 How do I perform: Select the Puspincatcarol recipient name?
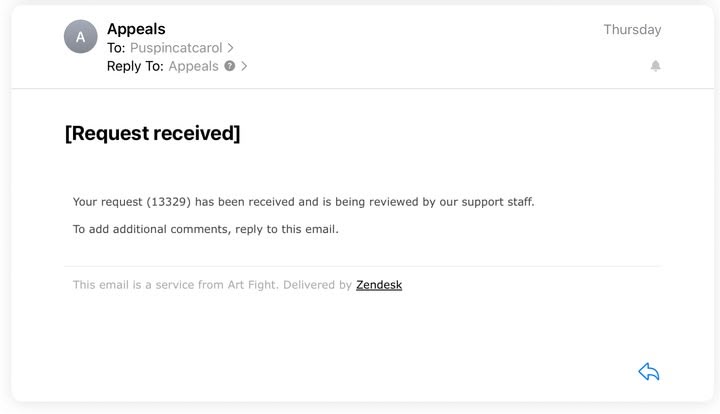176,48
